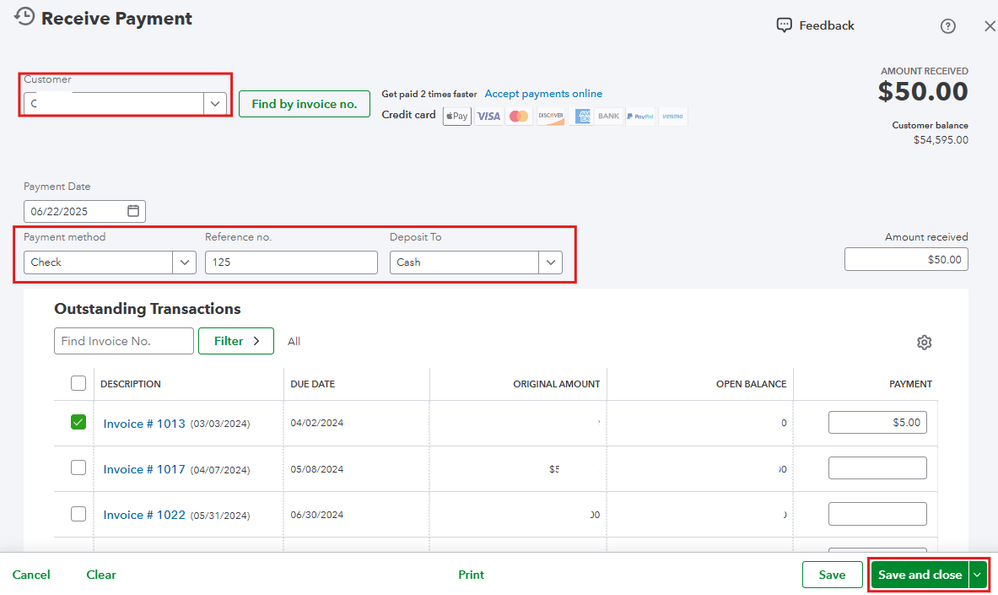Click the Visa card icon
This screenshot has width=998, height=595.
coord(488,116)
